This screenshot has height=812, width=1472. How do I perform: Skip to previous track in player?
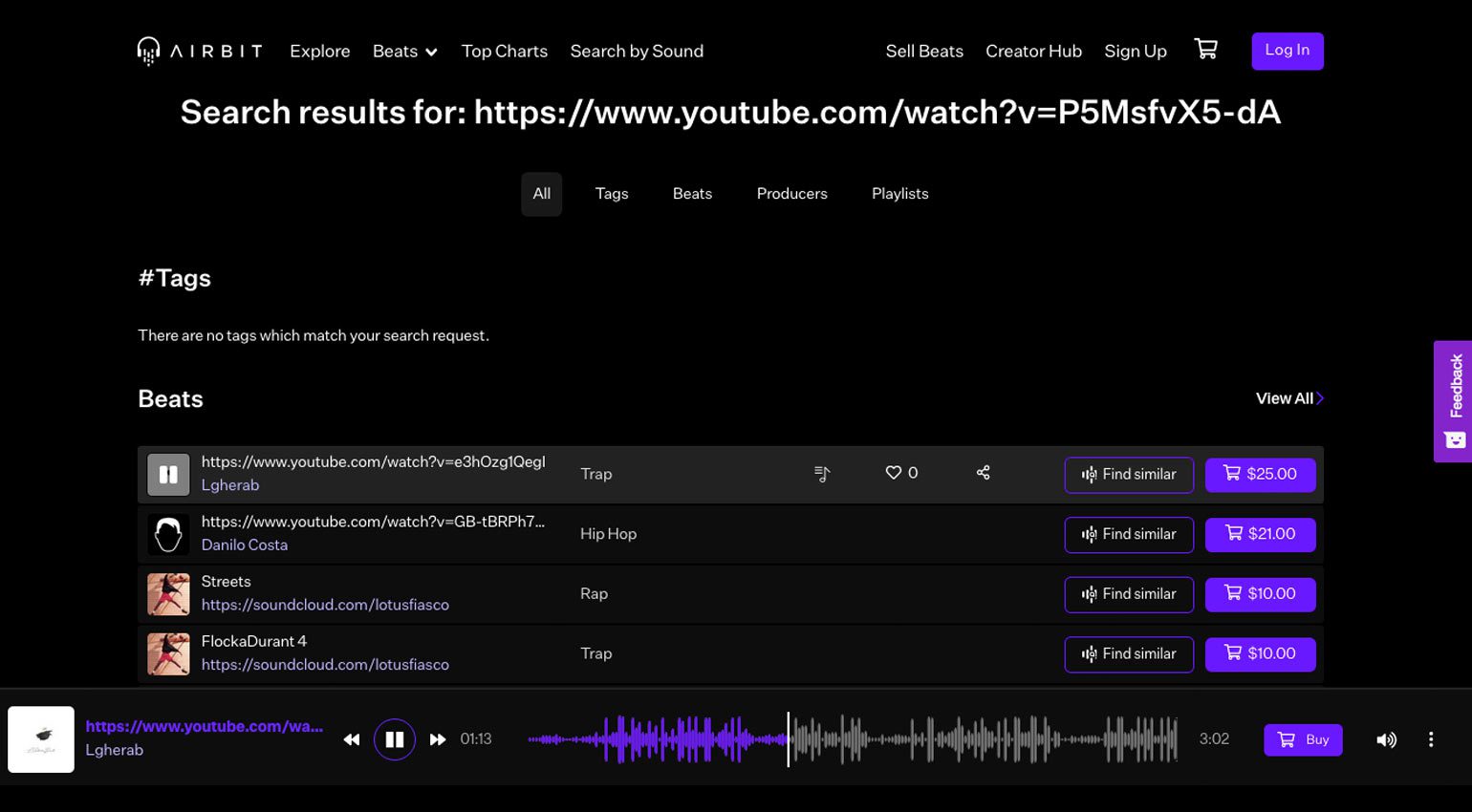352,739
